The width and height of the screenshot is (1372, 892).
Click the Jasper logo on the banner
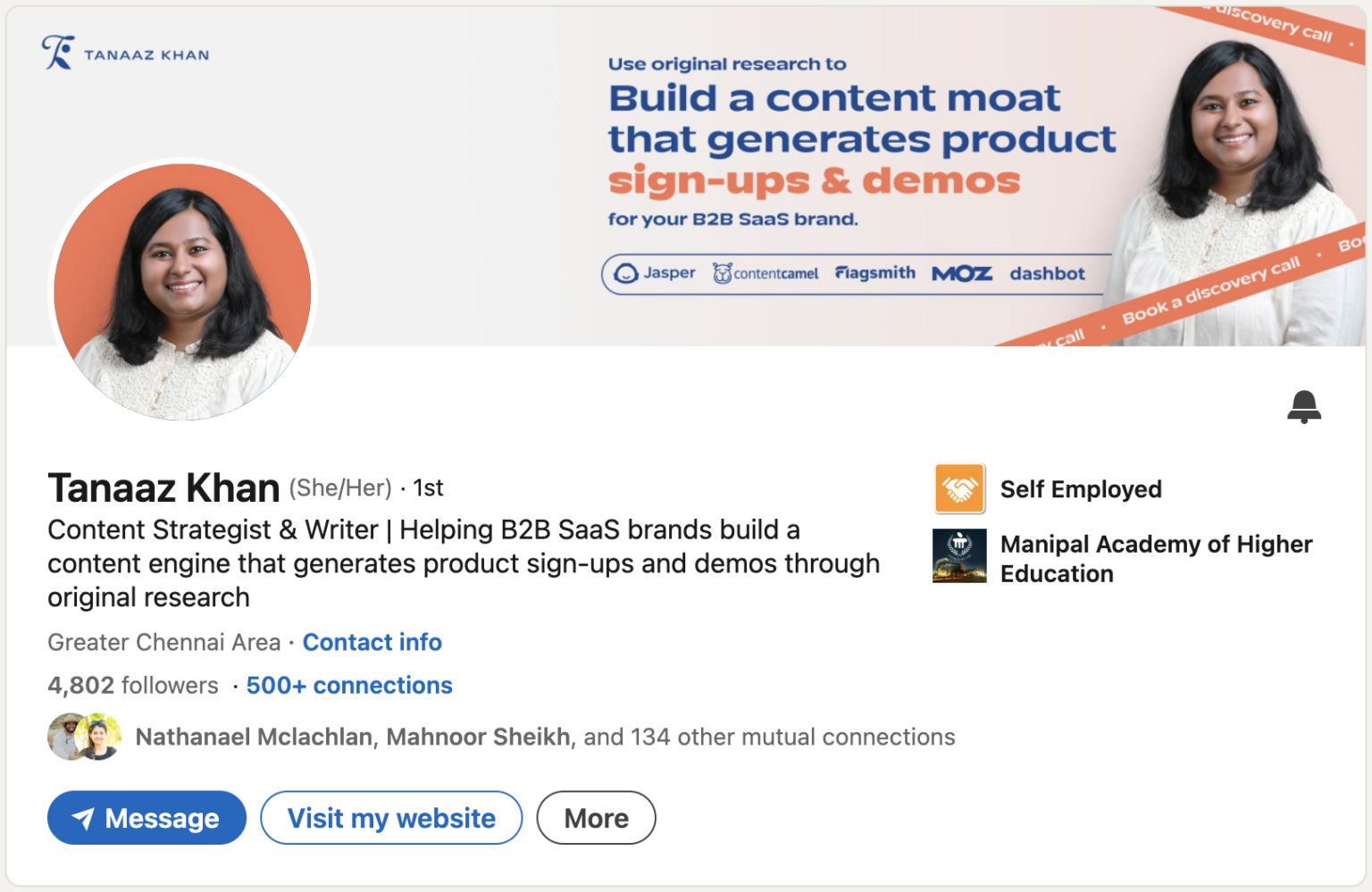pyautogui.click(x=652, y=273)
